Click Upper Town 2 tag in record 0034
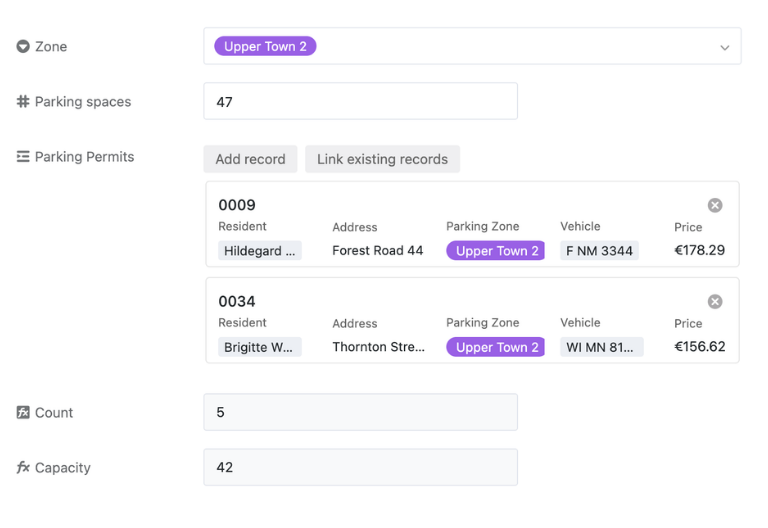 click(x=495, y=347)
